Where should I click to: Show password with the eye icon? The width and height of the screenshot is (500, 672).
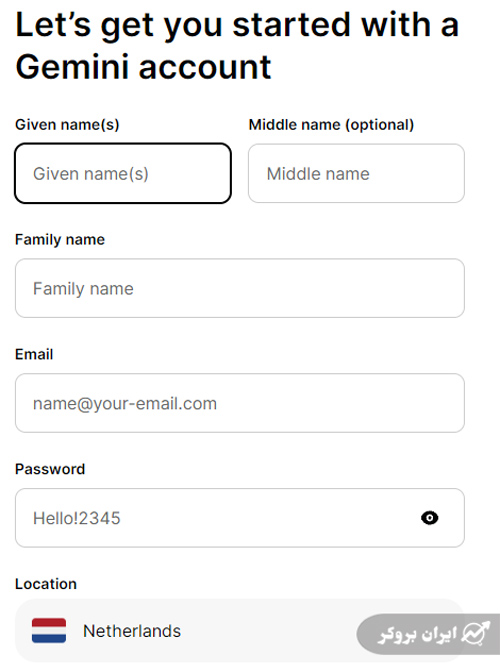coord(429,518)
